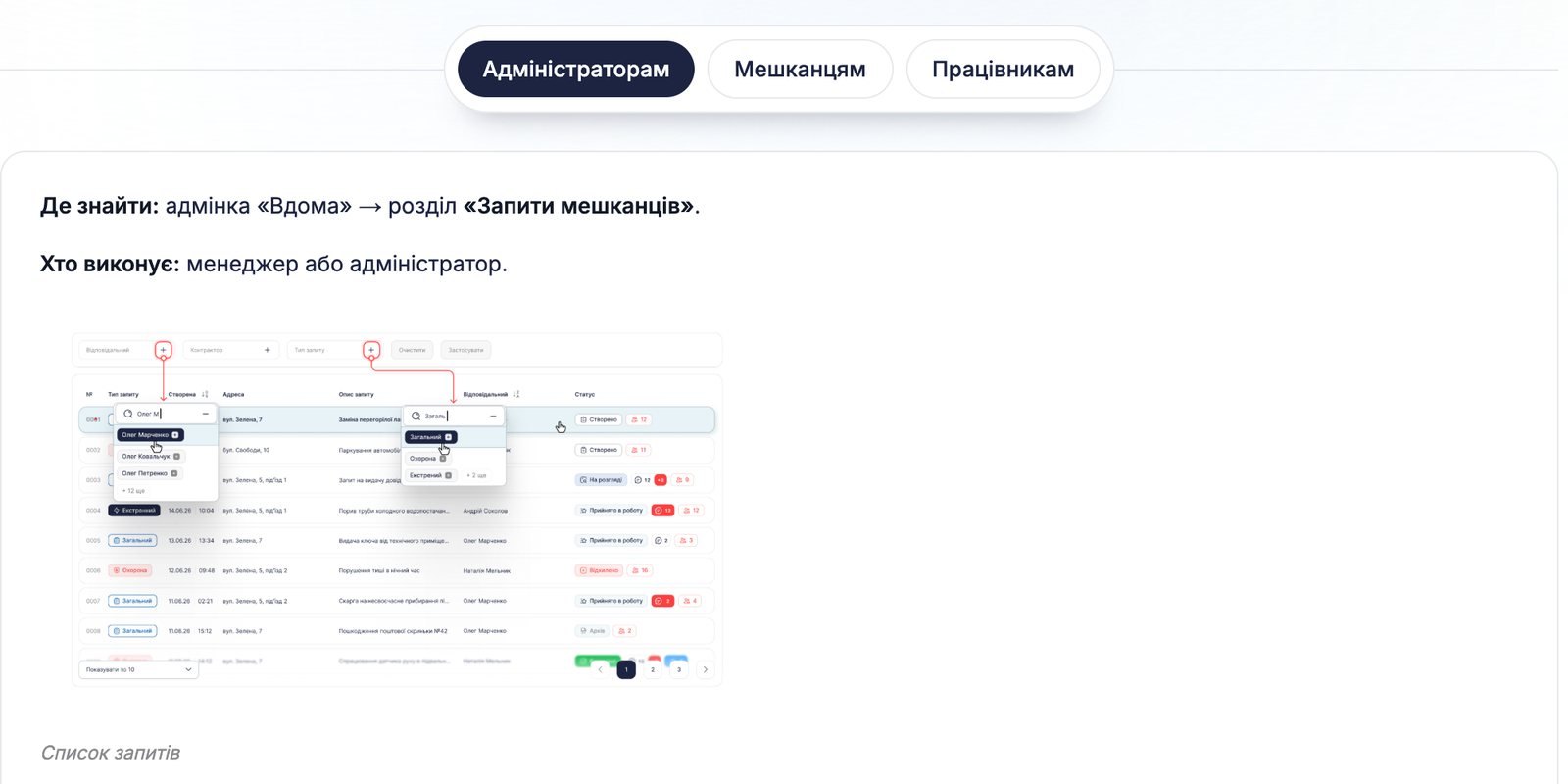
Task: Choose Олег Петренко in the popup list
Action: (x=150, y=473)
